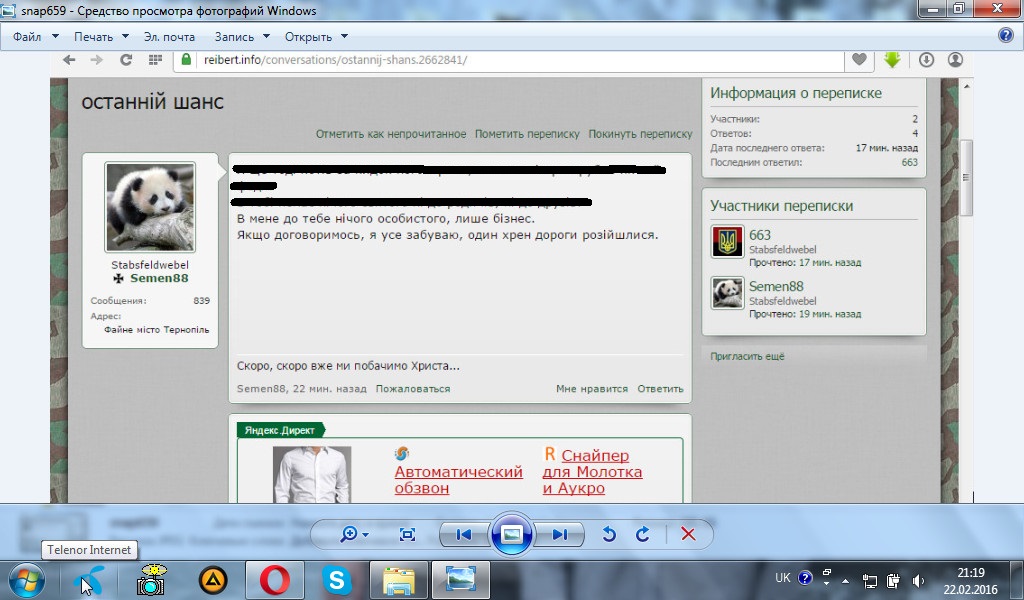Open Semen88 in the participants list
Image resolution: width=1024 pixels, height=600 pixels.
click(x=776, y=286)
